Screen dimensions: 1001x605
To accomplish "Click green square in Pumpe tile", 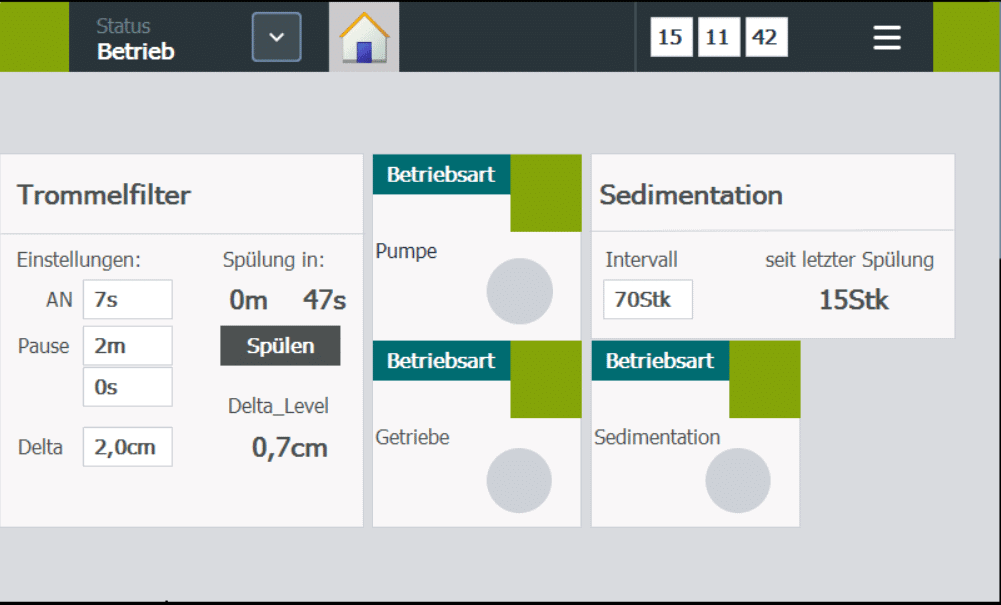I will pyautogui.click(x=545, y=194).
